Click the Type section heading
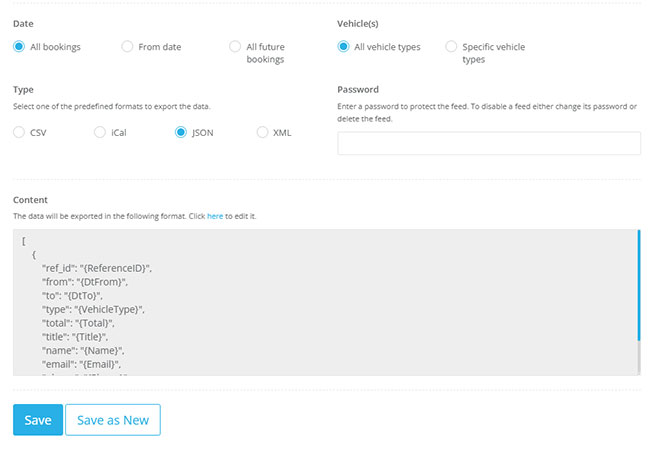Viewport: 650px width, 450px height. 23,90
